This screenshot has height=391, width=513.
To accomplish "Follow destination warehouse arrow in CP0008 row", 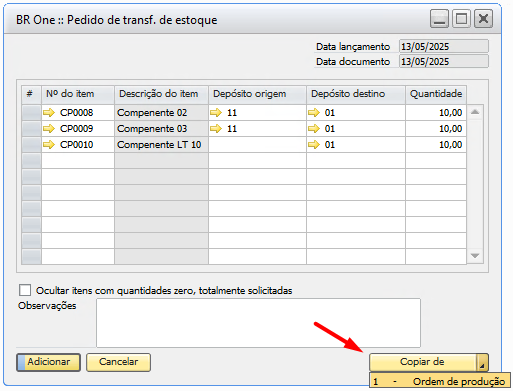I will (314, 113).
